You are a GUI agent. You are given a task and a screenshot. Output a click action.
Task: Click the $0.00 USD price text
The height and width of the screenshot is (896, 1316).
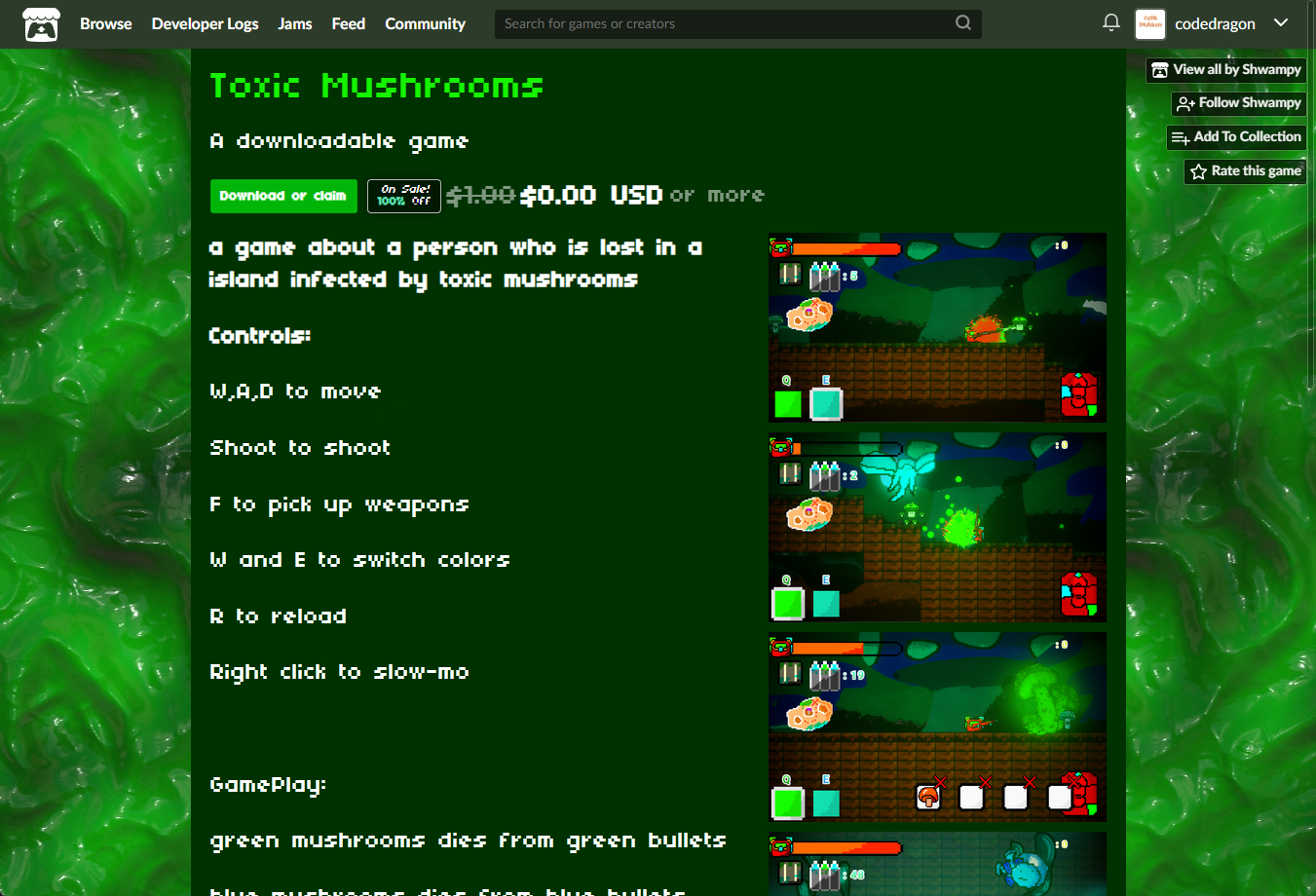pos(591,196)
